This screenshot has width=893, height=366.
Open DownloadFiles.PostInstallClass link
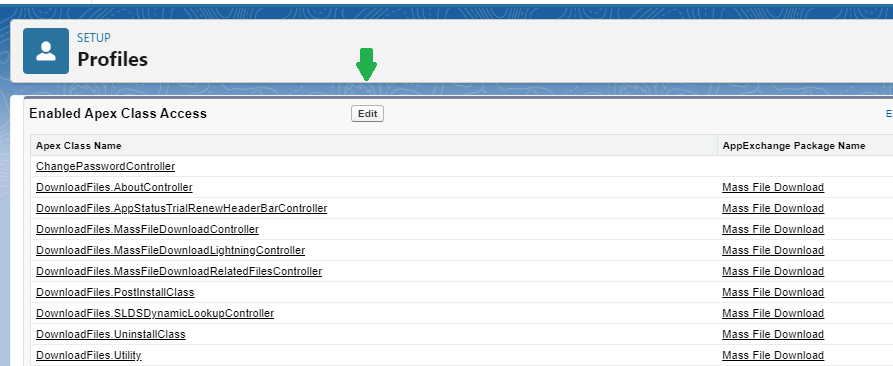115,293
